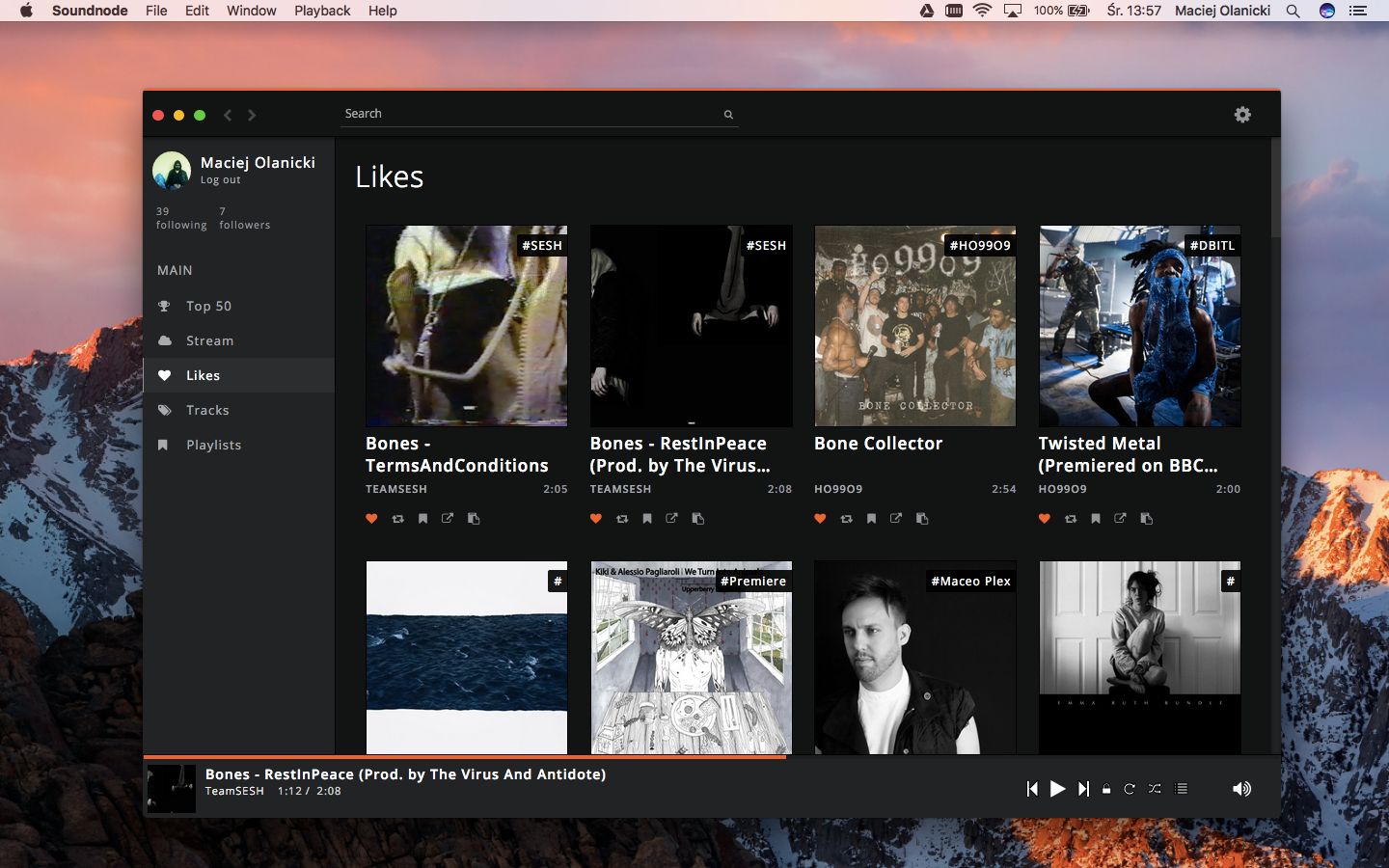Click the search magnifier icon in the search bar
1389x868 pixels.
click(728, 114)
